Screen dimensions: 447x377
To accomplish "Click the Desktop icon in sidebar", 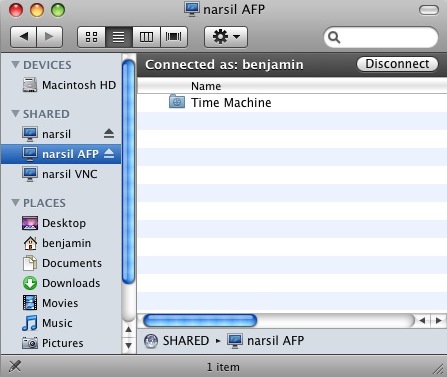I will (30, 223).
